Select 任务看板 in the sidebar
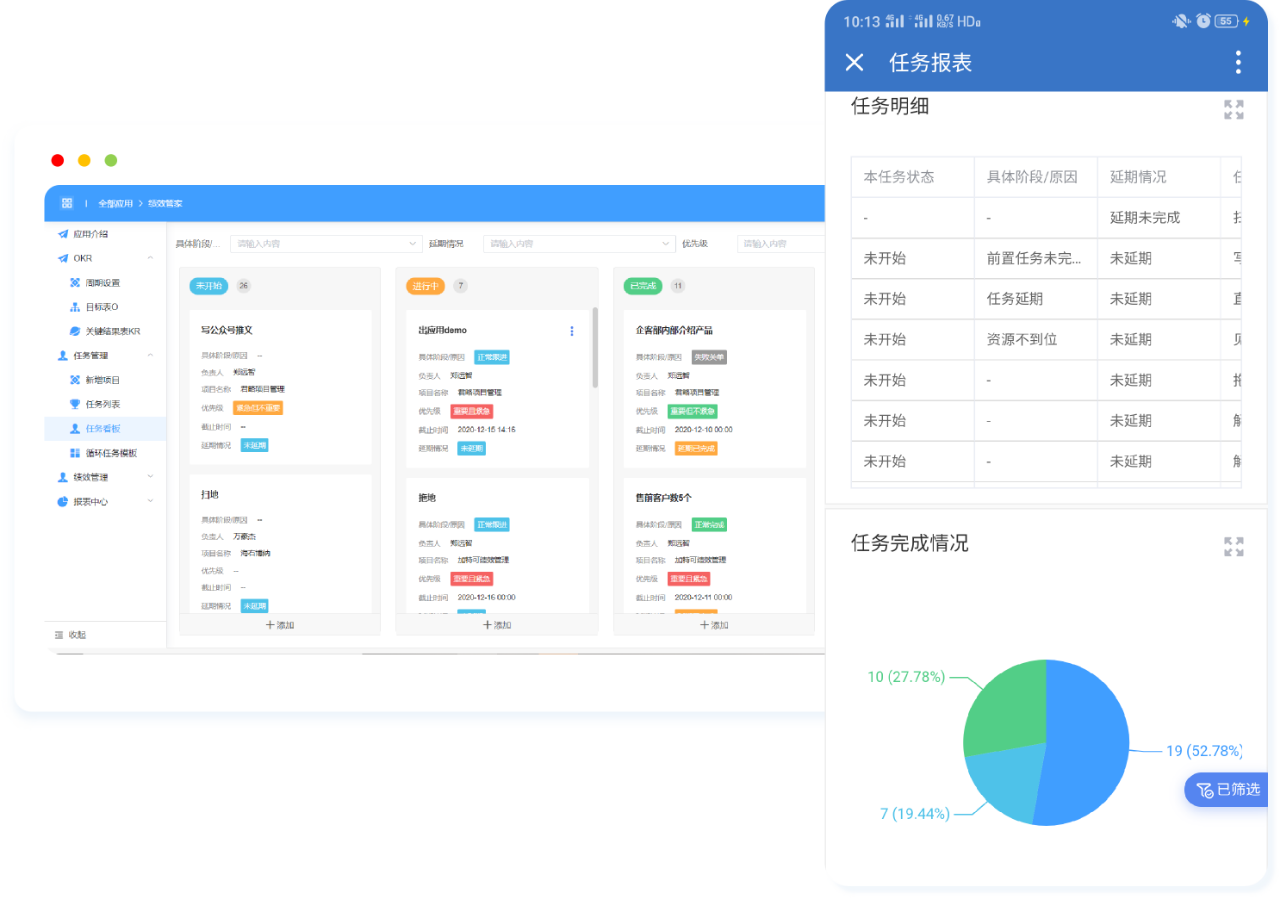Image resolution: width=1280 pixels, height=898 pixels. (x=105, y=429)
